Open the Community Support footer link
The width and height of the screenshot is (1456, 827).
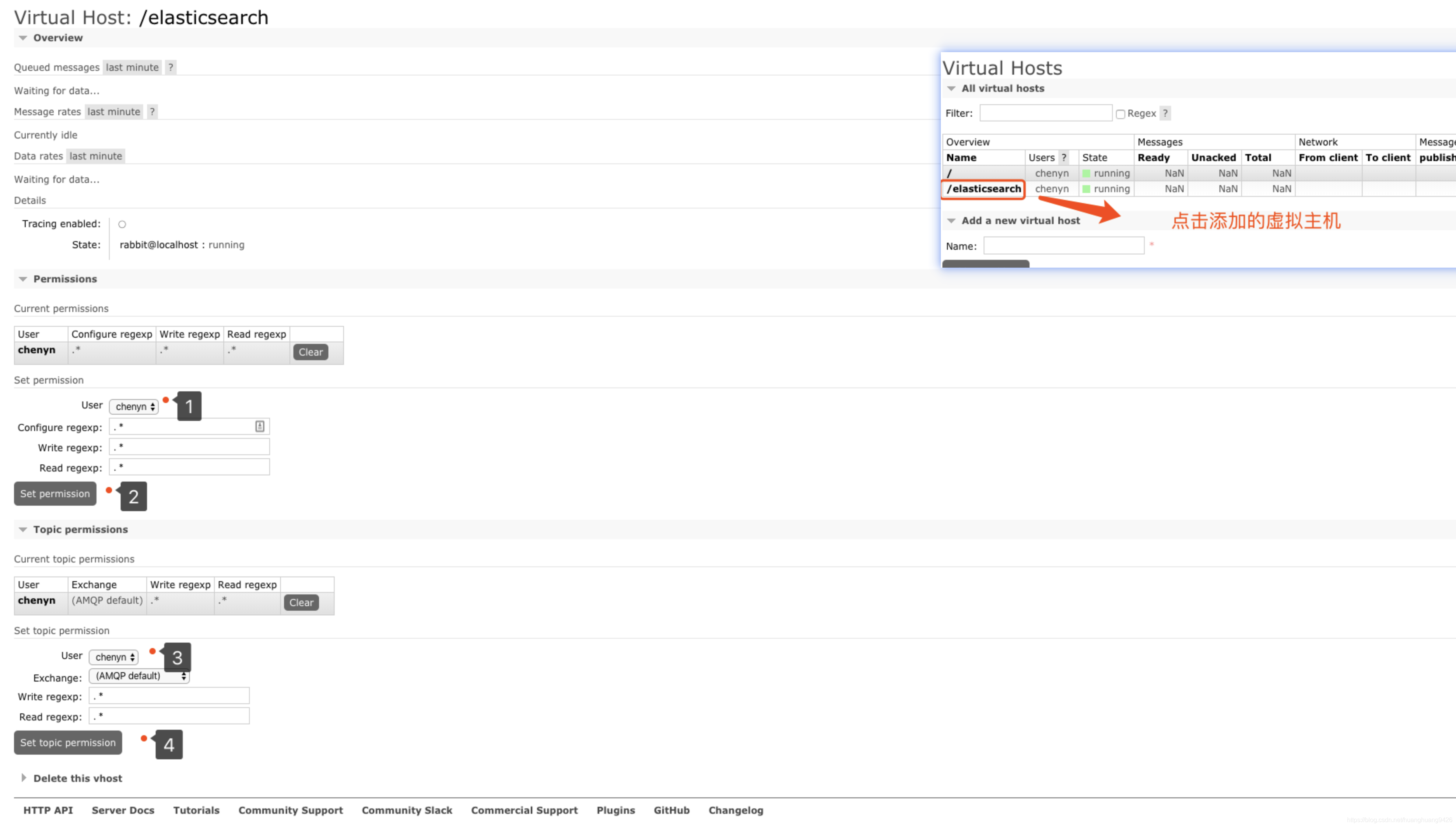[291, 810]
